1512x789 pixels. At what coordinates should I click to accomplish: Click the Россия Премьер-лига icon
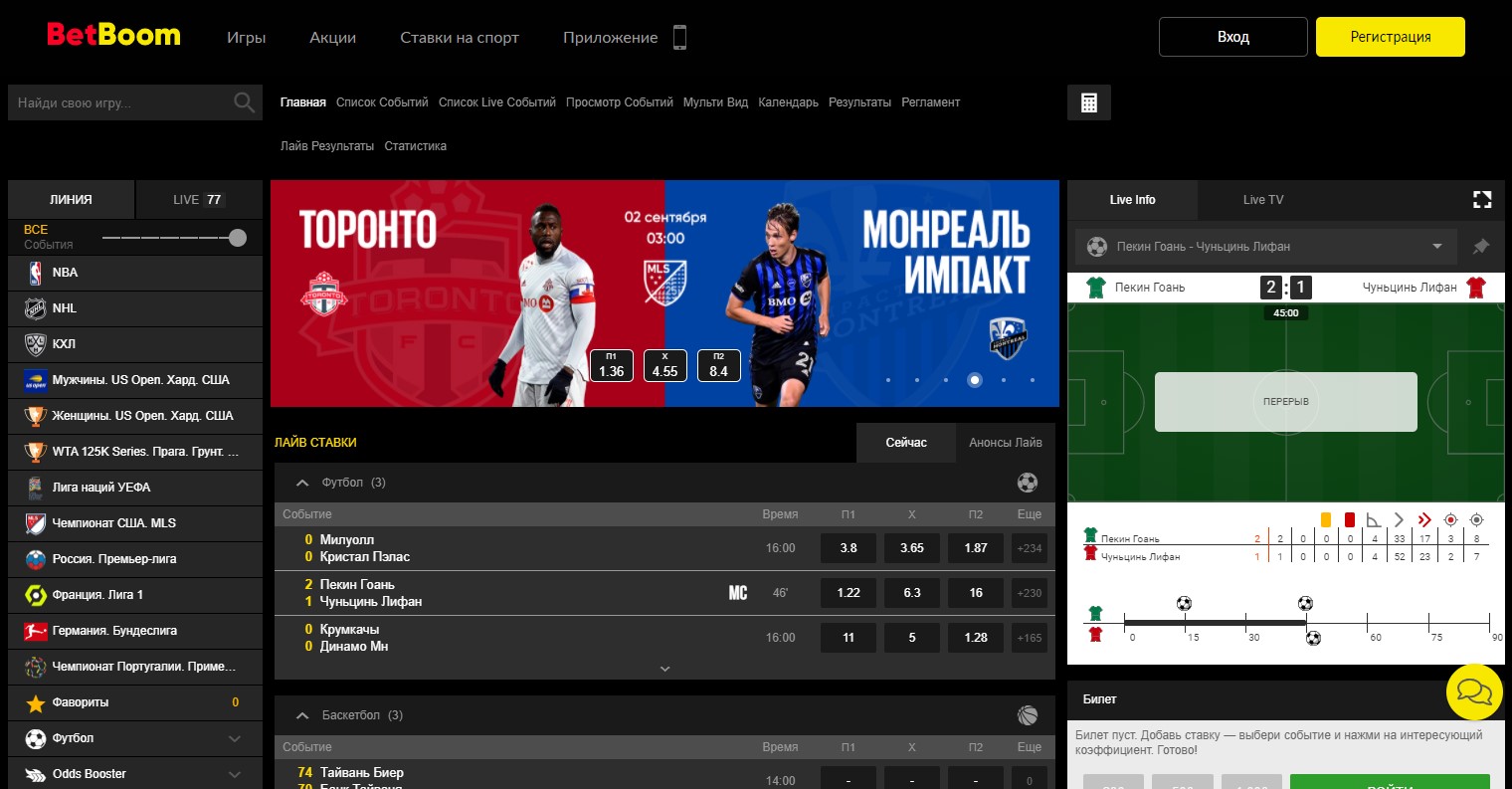tap(36, 559)
